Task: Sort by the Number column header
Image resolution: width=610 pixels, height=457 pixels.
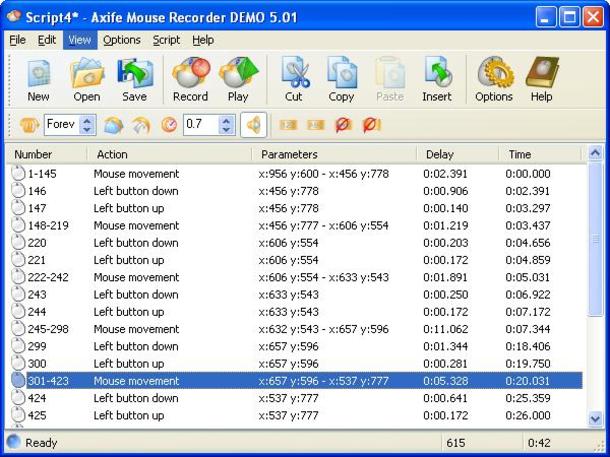Action: pos(47,154)
